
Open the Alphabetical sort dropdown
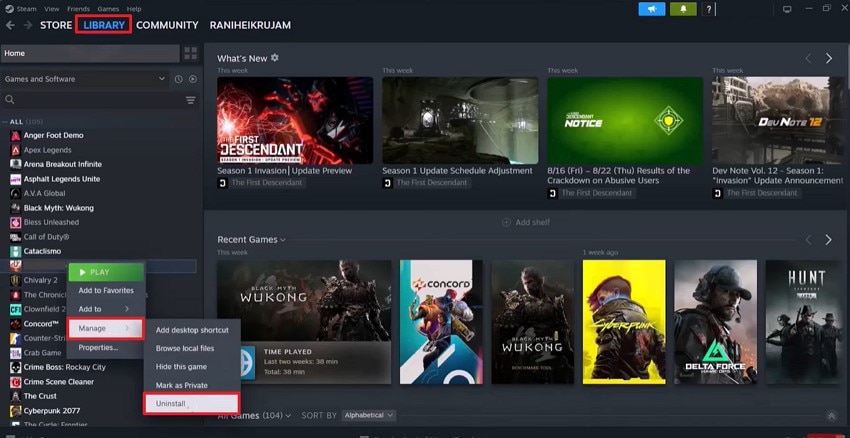pos(369,416)
